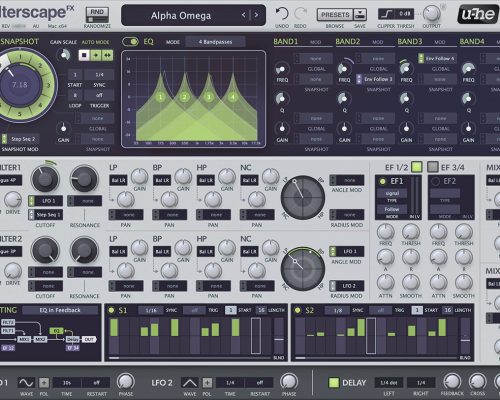Open the BAND3 section header

tap(410, 42)
